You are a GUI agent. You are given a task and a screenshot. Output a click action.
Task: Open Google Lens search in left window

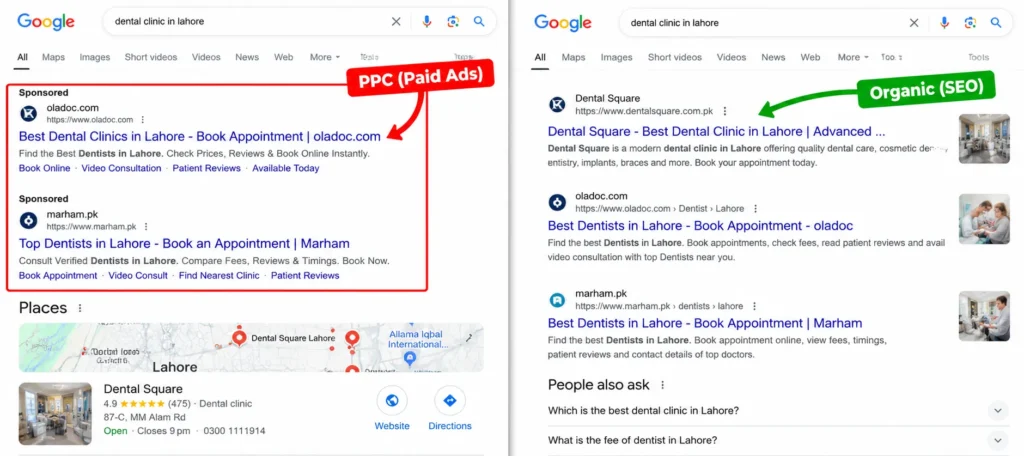point(453,22)
